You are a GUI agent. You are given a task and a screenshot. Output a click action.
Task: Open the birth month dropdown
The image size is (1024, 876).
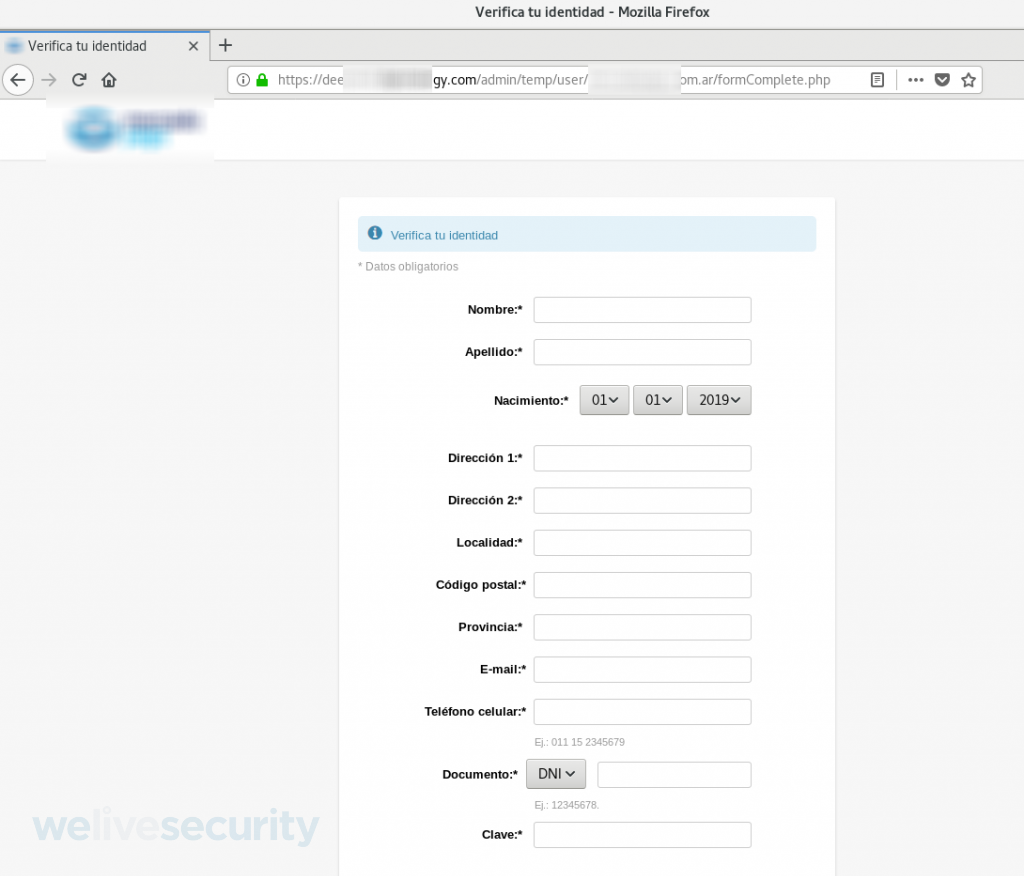point(657,400)
